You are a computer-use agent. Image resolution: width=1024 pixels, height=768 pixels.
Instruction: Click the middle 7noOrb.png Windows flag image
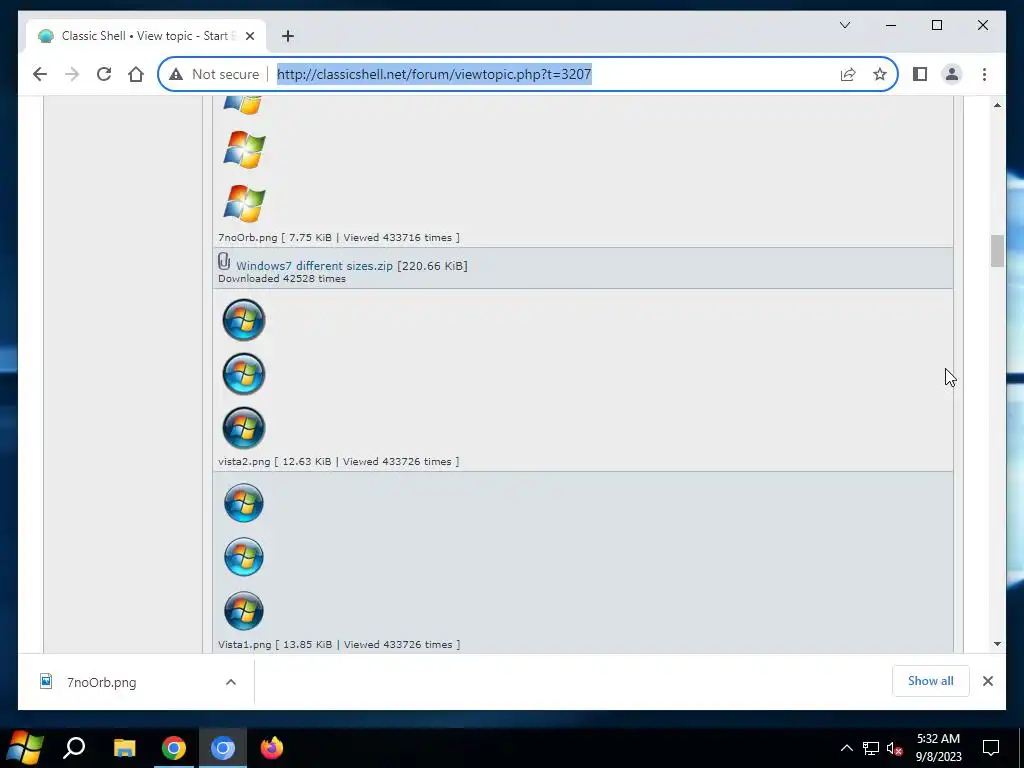tap(244, 150)
